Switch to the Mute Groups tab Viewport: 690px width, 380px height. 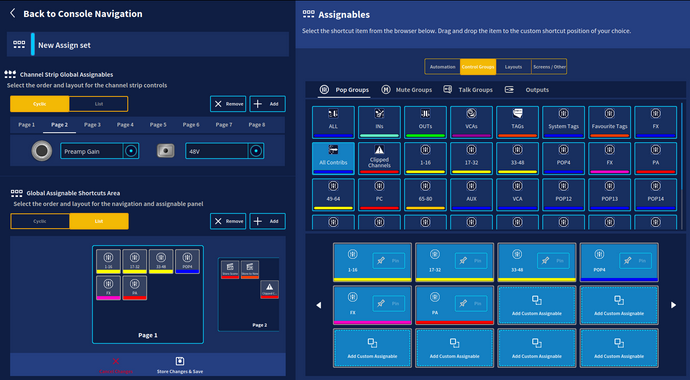pos(407,90)
